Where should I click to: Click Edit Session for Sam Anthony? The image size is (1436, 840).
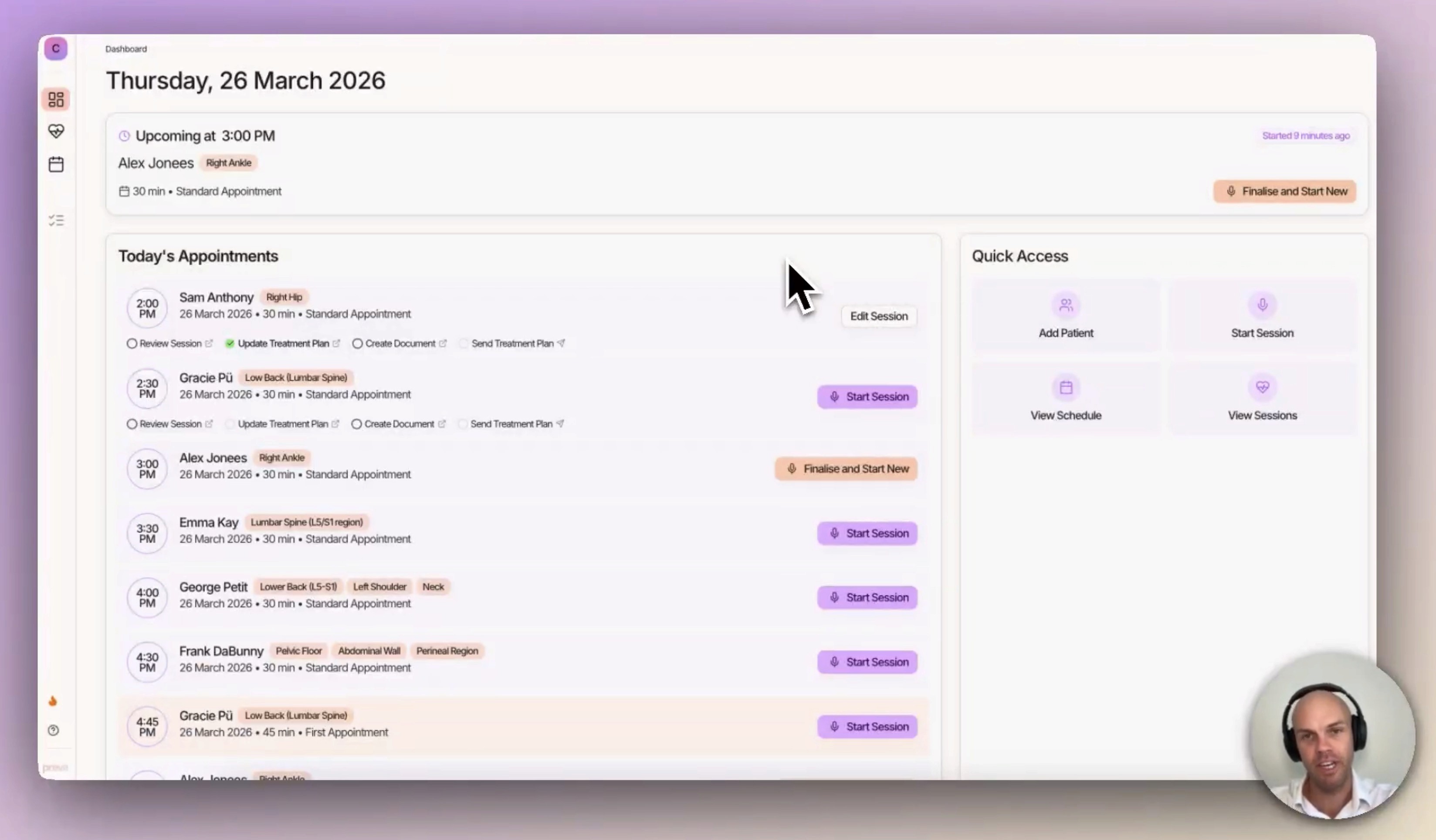(879, 316)
